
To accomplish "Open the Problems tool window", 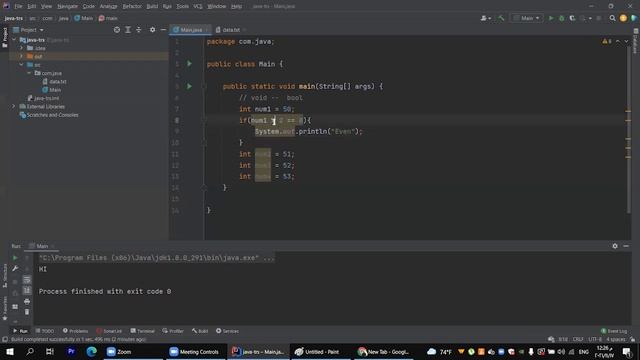I will tap(75, 331).
